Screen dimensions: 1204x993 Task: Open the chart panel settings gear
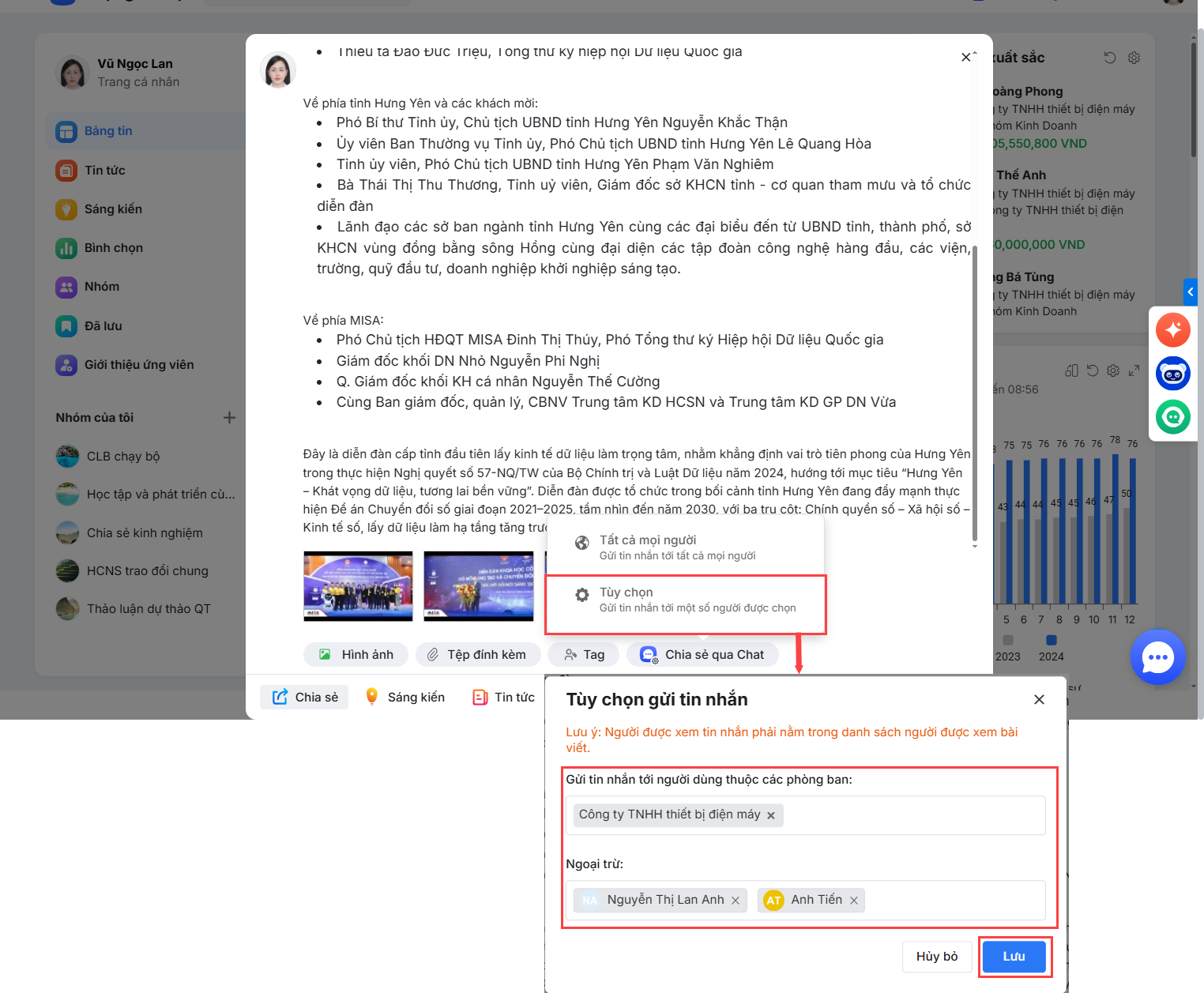1113,370
